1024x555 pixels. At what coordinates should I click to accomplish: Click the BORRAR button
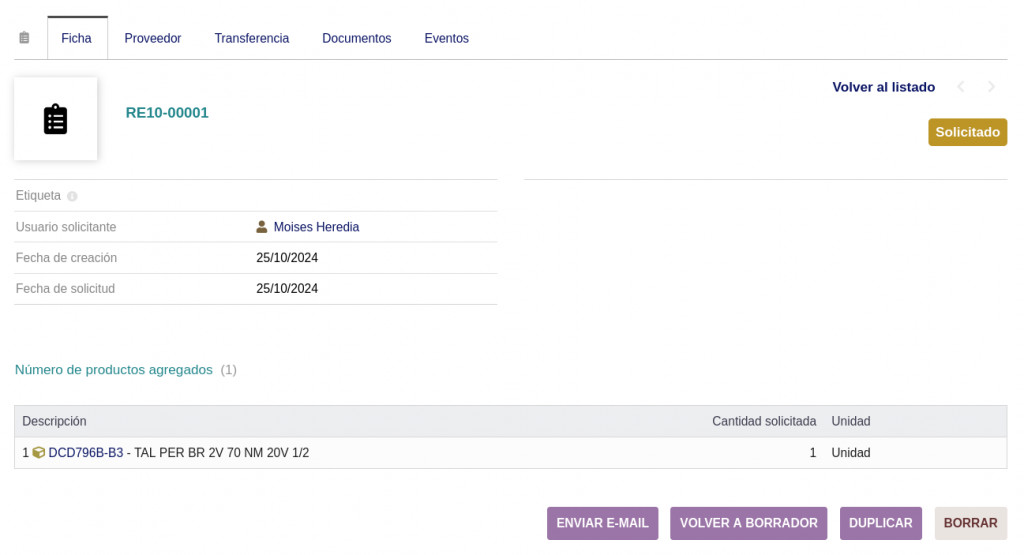(970, 523)
